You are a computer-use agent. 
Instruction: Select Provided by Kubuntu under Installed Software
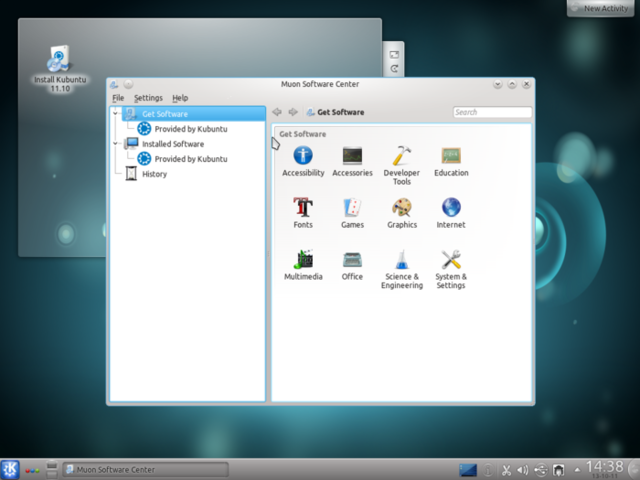pos(182,159)
